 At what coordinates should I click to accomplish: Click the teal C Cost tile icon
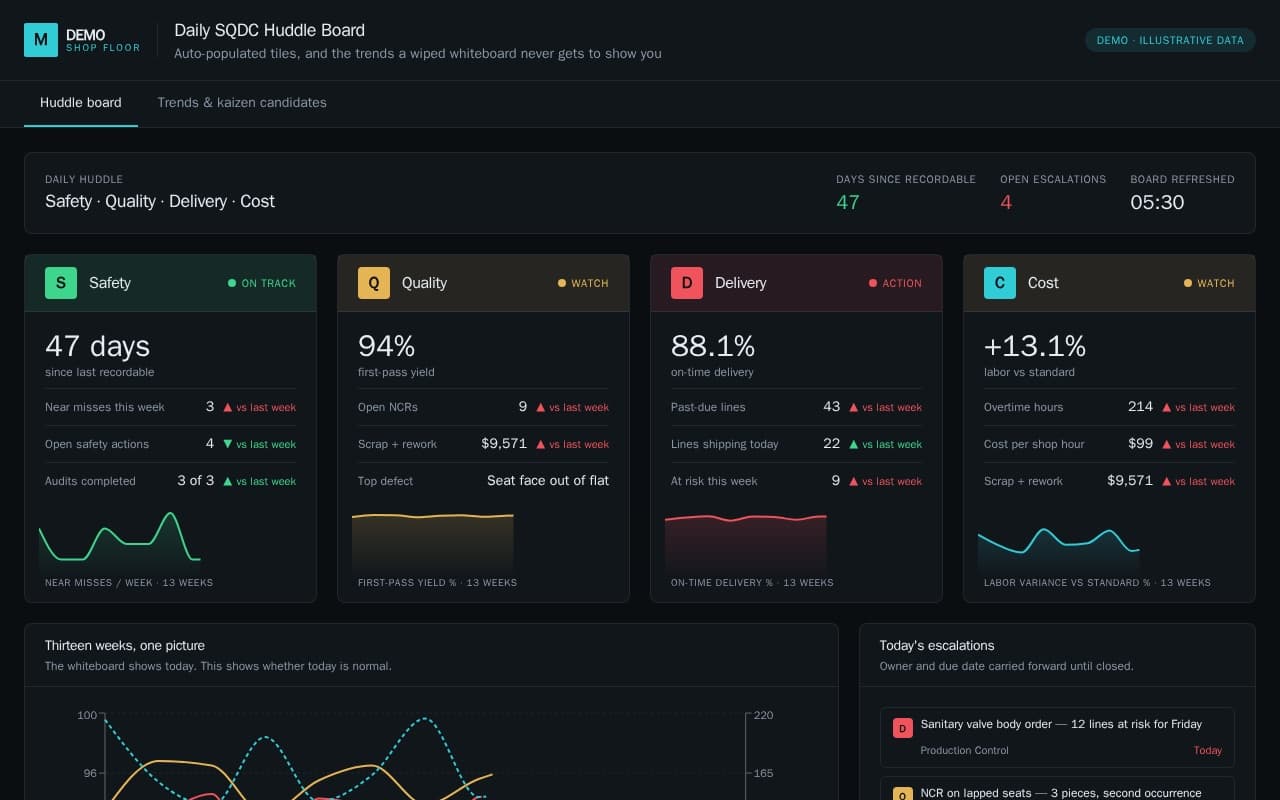(x=1000, y=283)
